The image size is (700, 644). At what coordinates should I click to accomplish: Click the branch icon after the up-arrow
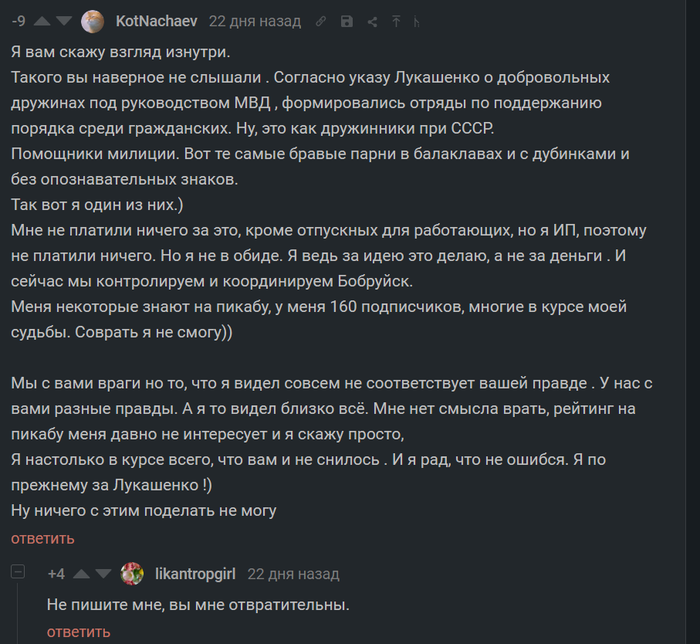tap(416, 21)
